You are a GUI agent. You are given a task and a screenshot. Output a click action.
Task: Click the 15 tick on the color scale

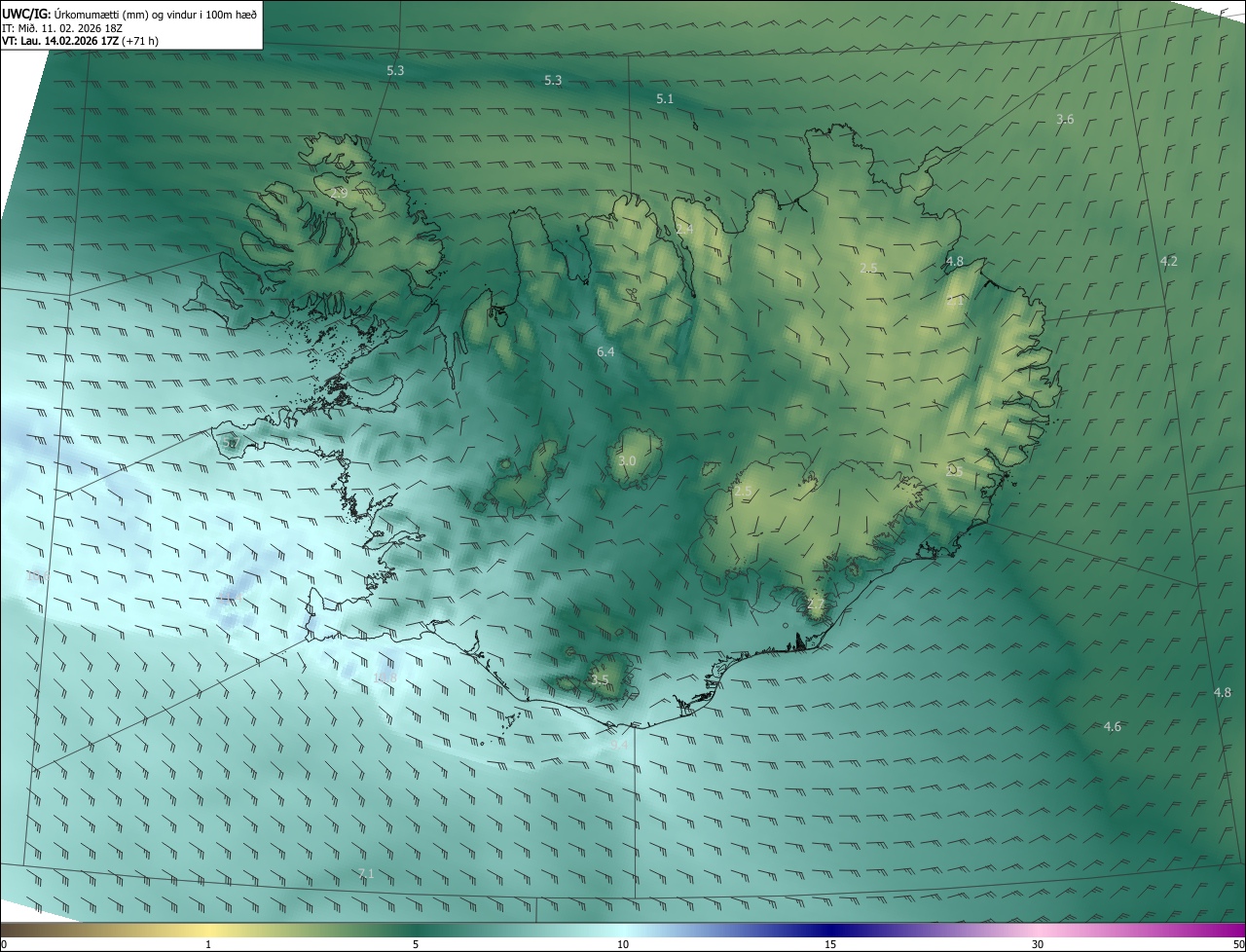coord(830,944)
